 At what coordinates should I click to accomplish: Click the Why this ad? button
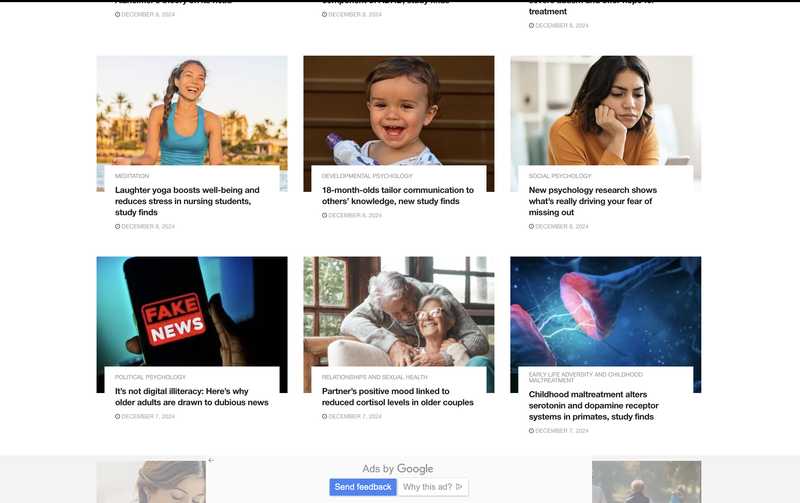click(x=433, y=487)
